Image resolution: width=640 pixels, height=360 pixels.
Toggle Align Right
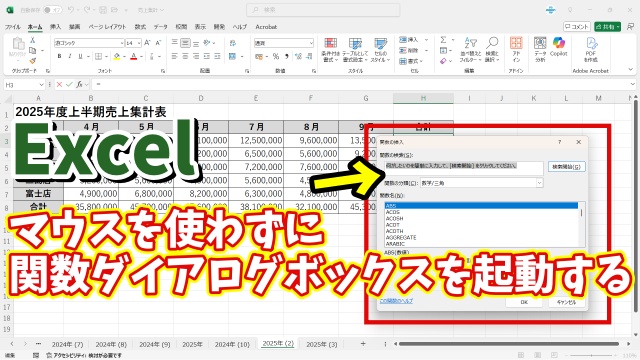(196, 56)
